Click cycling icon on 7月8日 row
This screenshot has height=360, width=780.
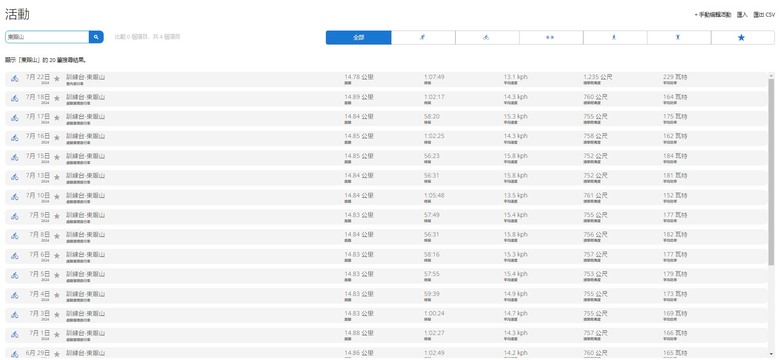tap(15, 236)
